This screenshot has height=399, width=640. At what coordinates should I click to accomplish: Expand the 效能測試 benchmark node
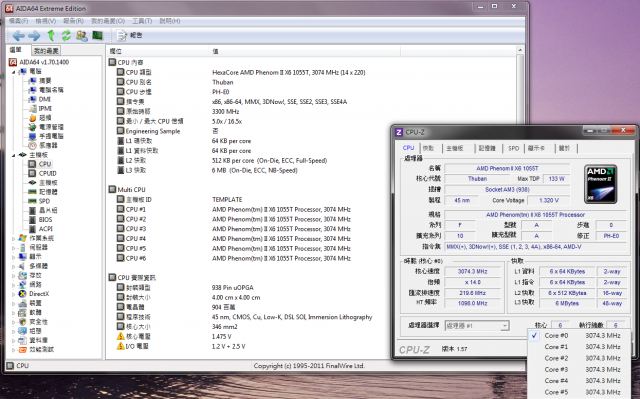[13, 350]
